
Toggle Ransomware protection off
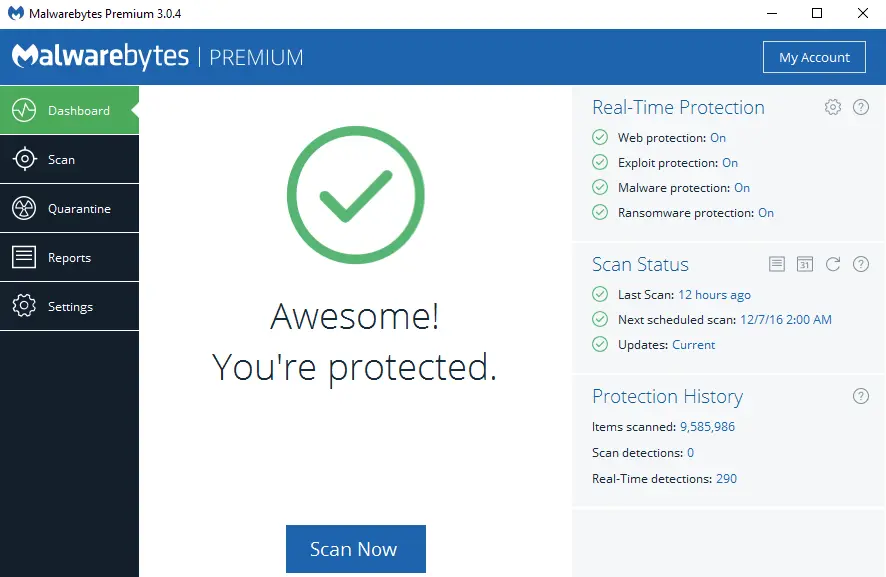tap(767, 212)
